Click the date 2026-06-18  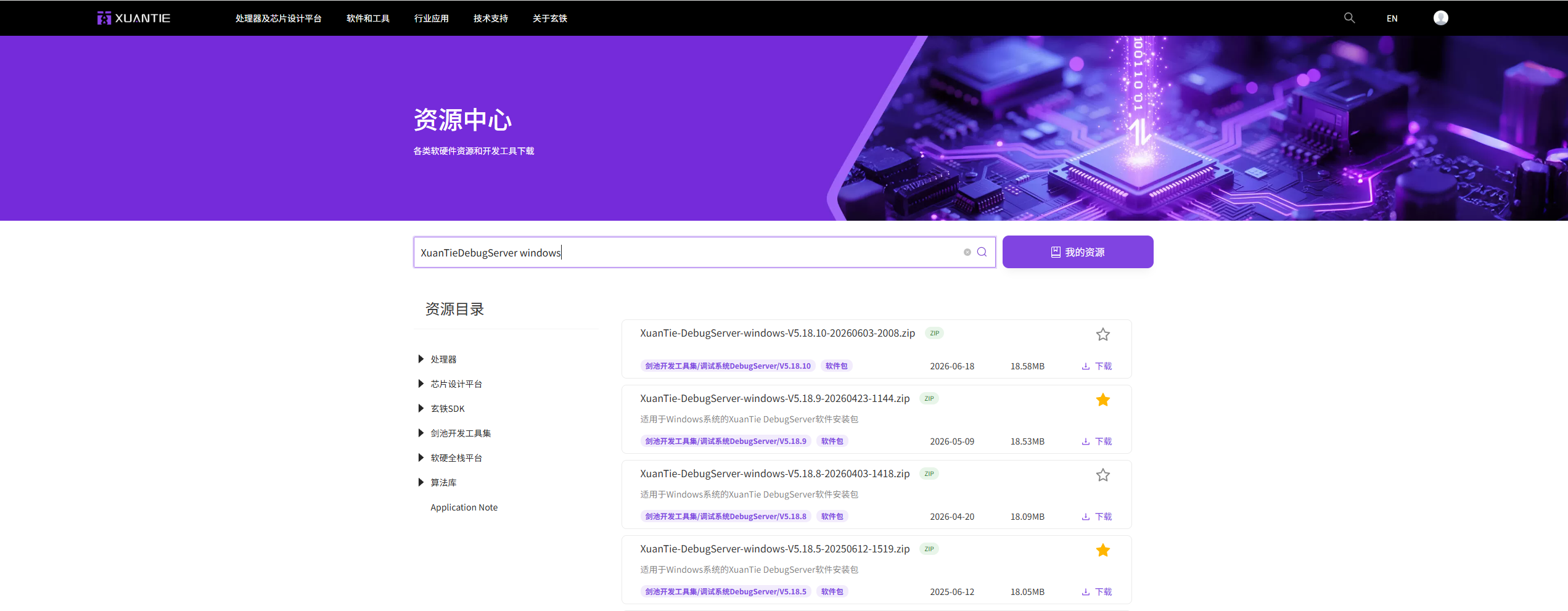952,366
